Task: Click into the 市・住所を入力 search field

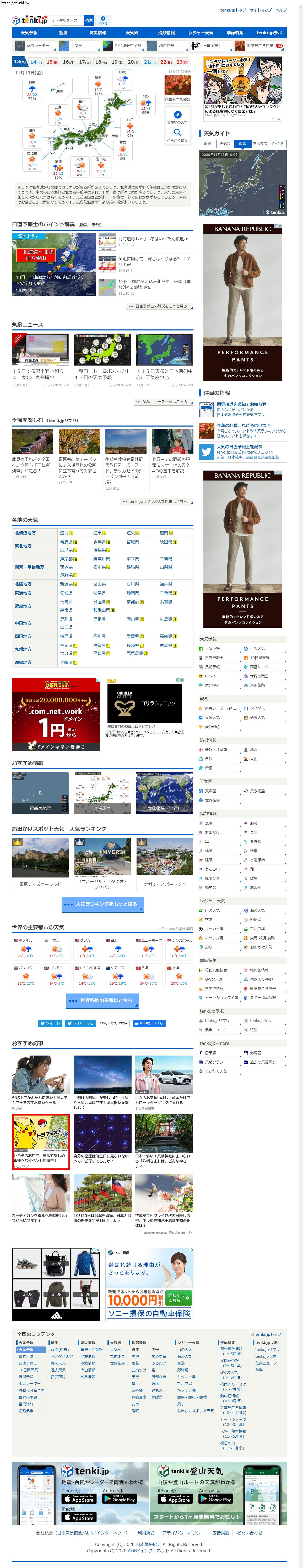Action: (66, 20)
